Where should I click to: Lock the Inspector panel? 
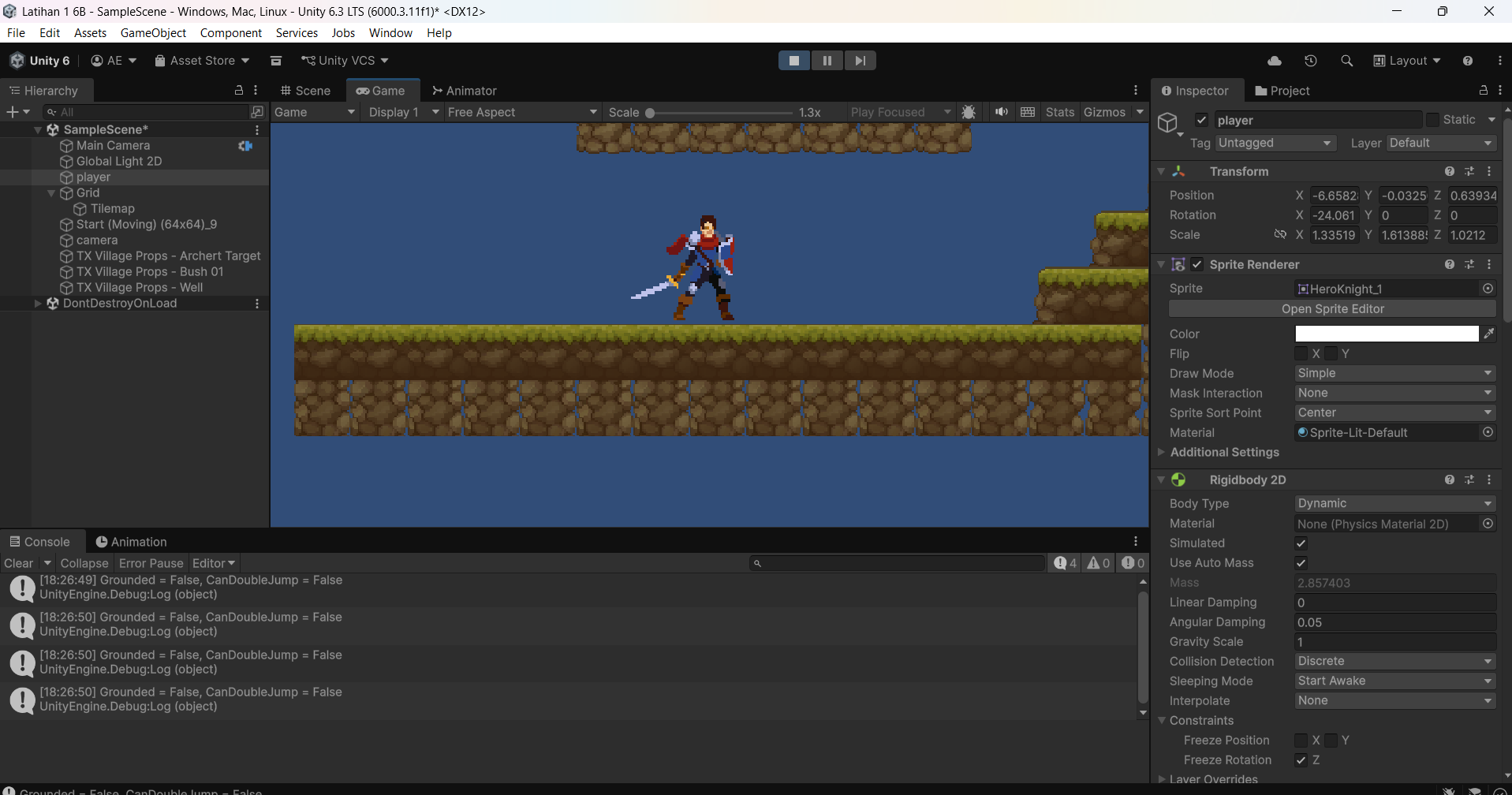(x=1483, y=91)
